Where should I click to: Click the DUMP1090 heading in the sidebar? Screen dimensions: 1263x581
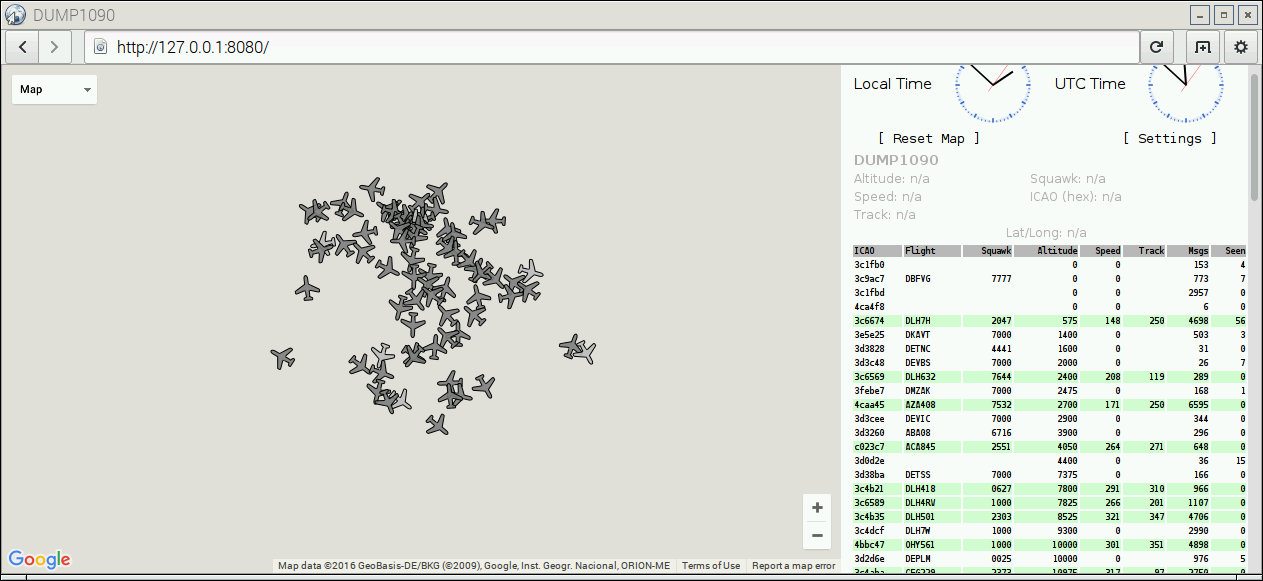[896, 160]
